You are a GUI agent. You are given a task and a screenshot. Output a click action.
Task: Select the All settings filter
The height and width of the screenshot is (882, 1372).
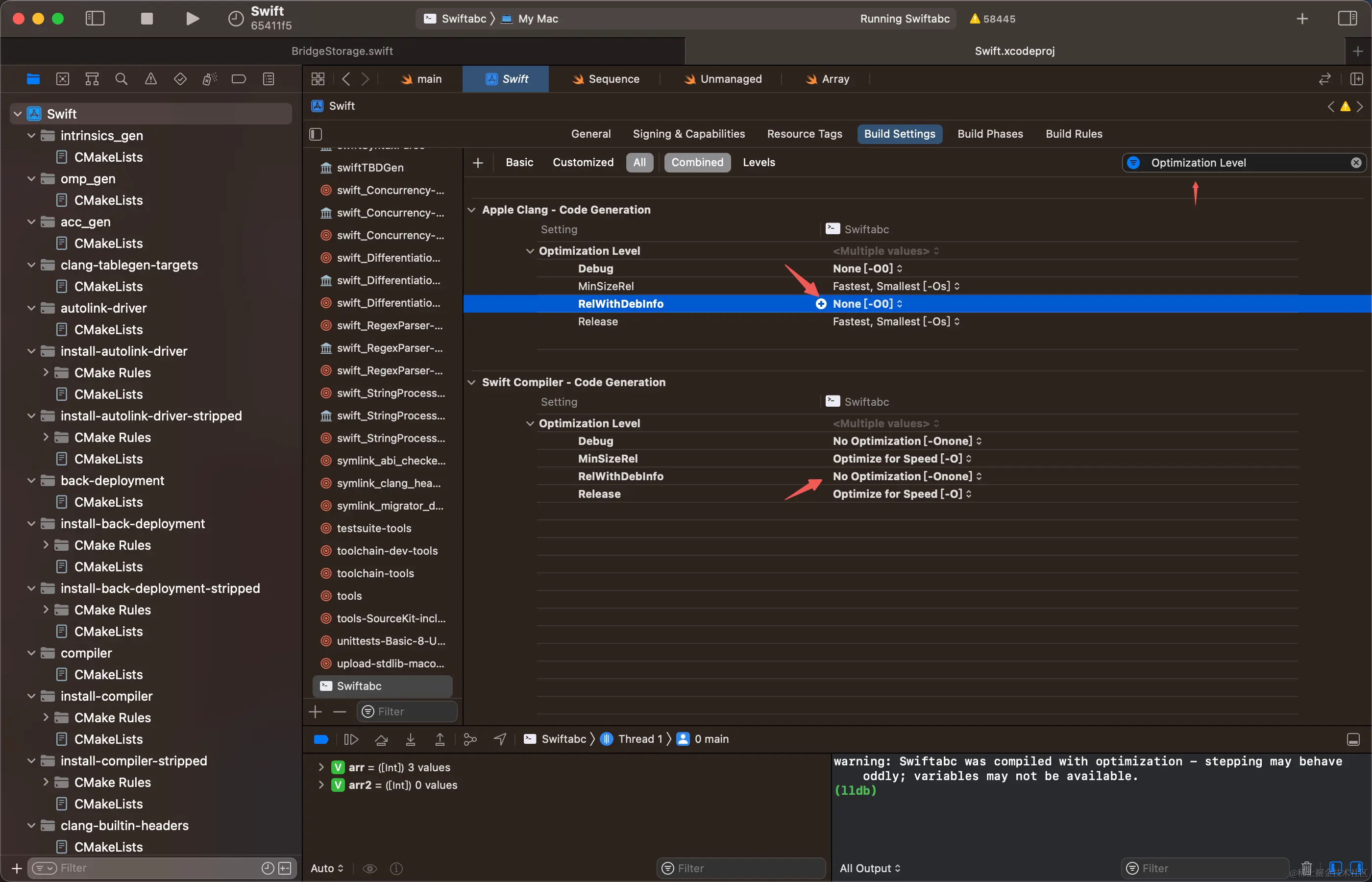pyautogui.click(x=639, y=163)
